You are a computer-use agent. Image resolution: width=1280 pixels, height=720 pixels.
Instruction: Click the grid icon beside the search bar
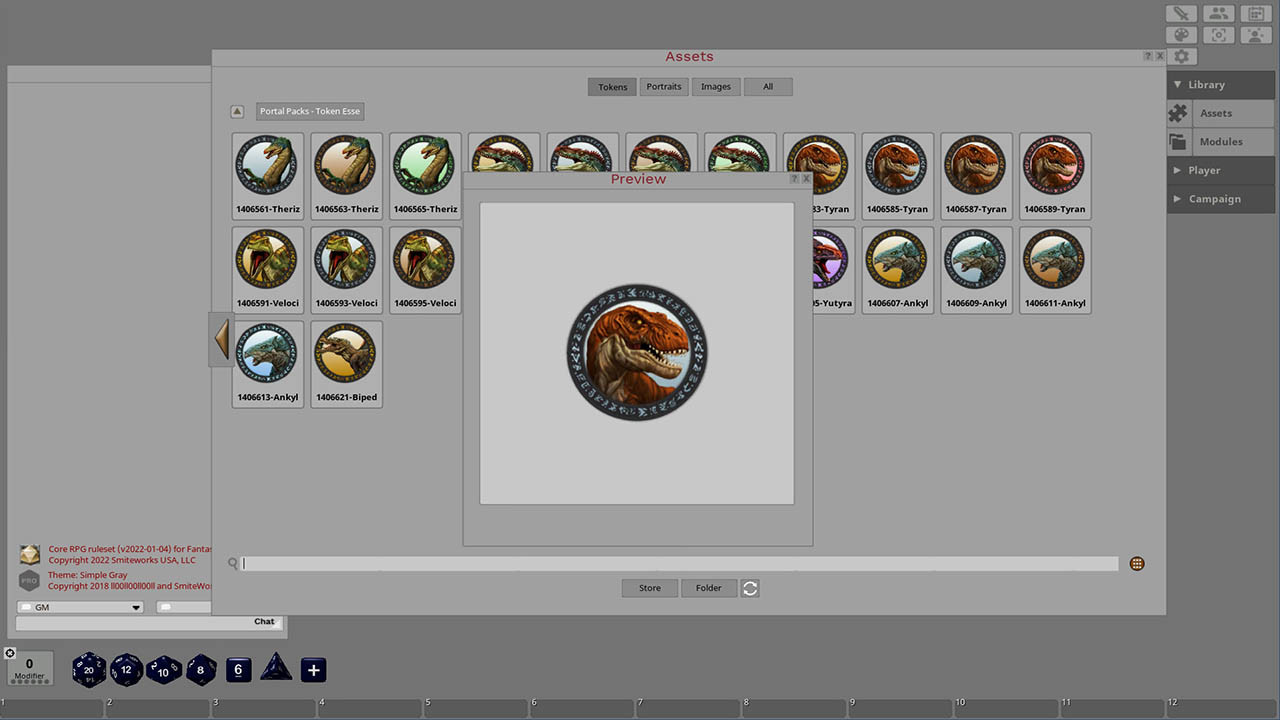pyautogui.click(x=1137, y=563)
